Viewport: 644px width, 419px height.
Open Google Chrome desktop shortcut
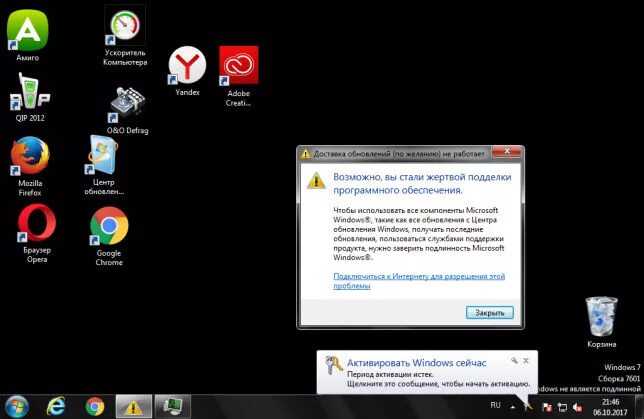click(x=109, y=236)
